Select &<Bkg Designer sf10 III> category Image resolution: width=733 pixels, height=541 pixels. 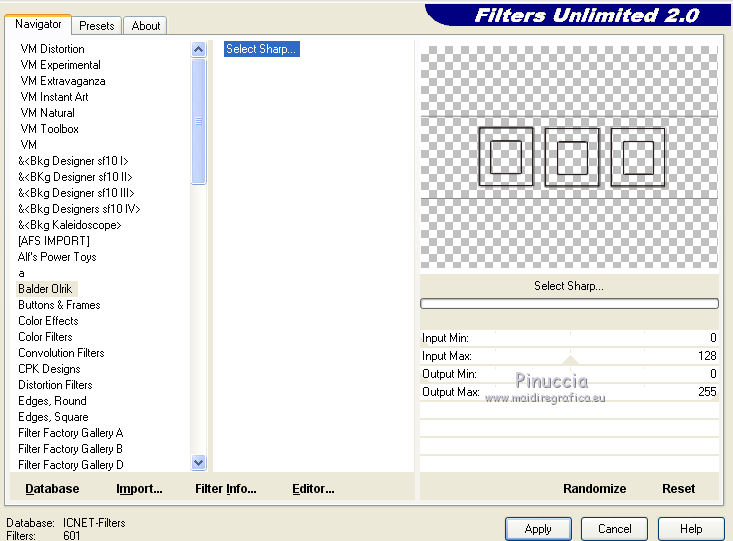pos(76,193)
